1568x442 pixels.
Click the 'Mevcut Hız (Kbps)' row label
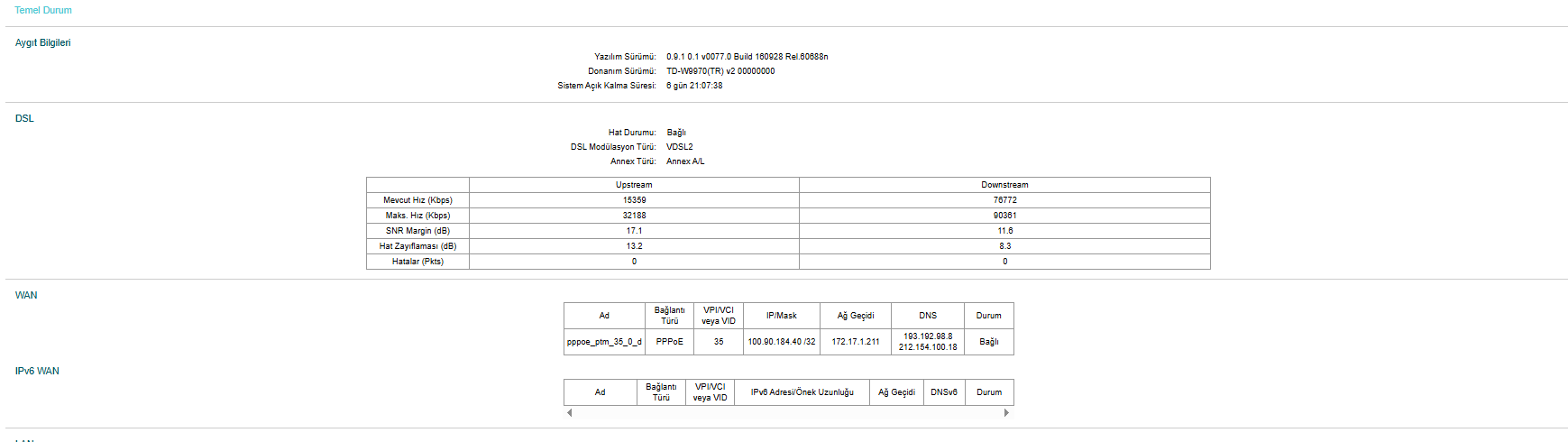point(417,200)
